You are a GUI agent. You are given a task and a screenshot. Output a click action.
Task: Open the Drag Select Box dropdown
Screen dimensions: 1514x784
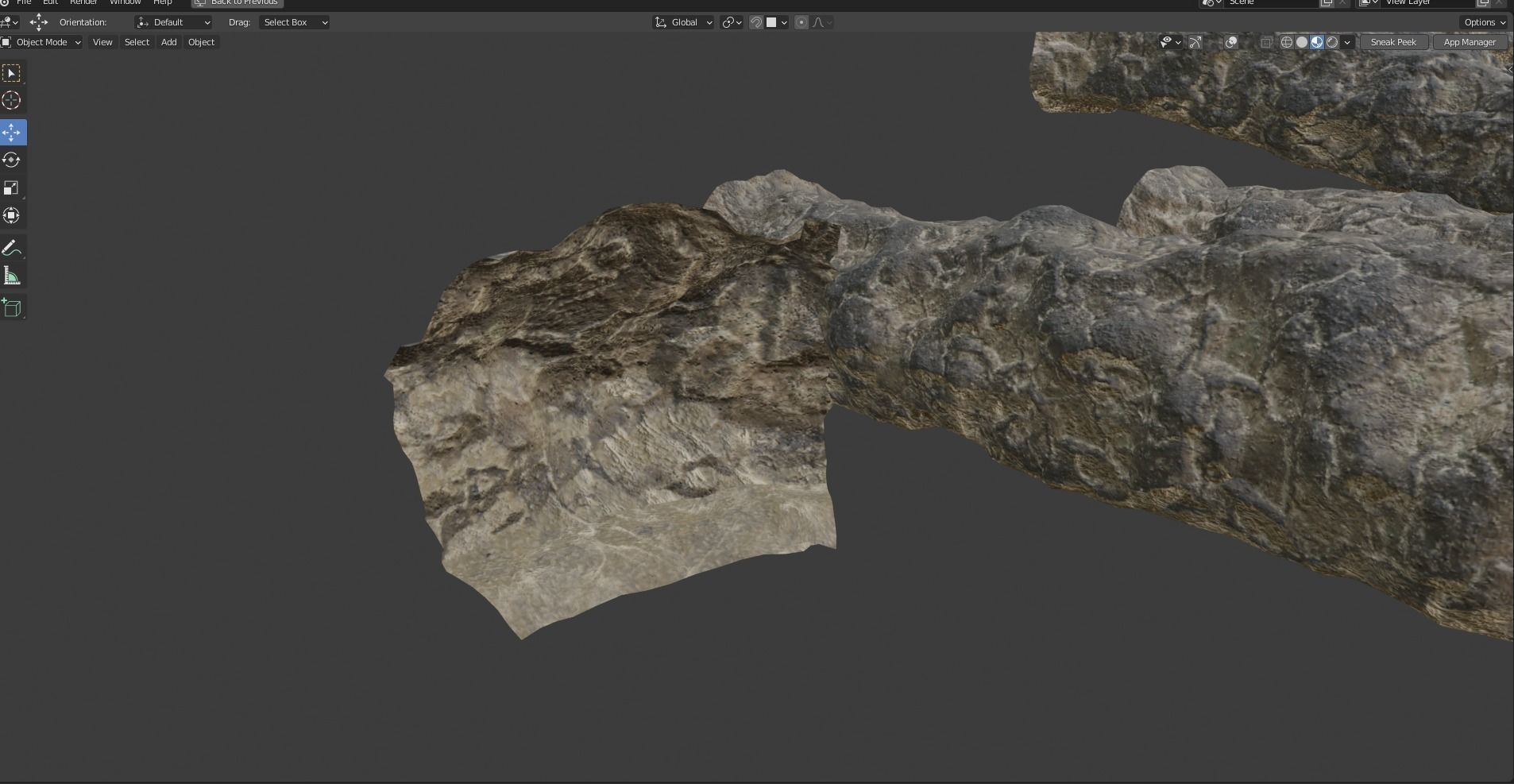point(295,22)
